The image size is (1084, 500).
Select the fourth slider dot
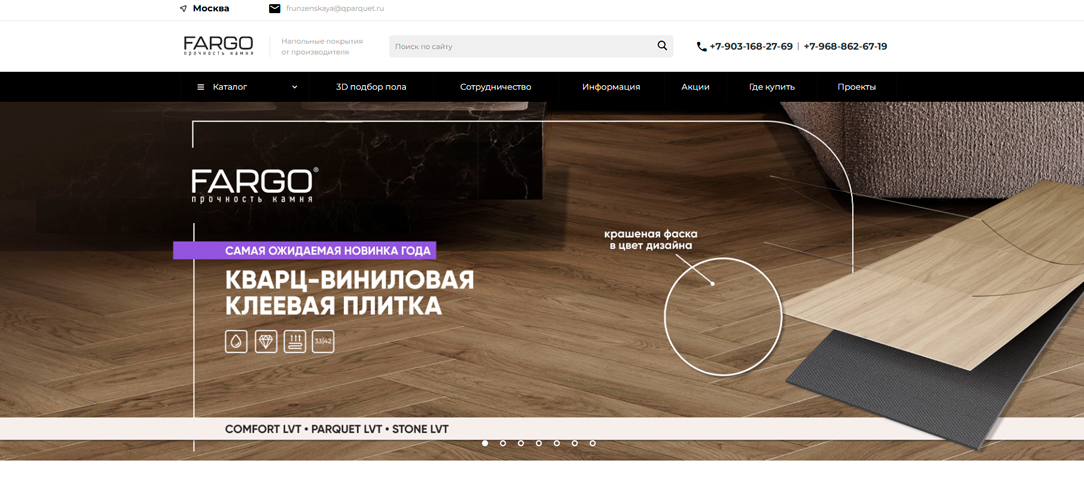pyautogui.click(x=539, y=443)
